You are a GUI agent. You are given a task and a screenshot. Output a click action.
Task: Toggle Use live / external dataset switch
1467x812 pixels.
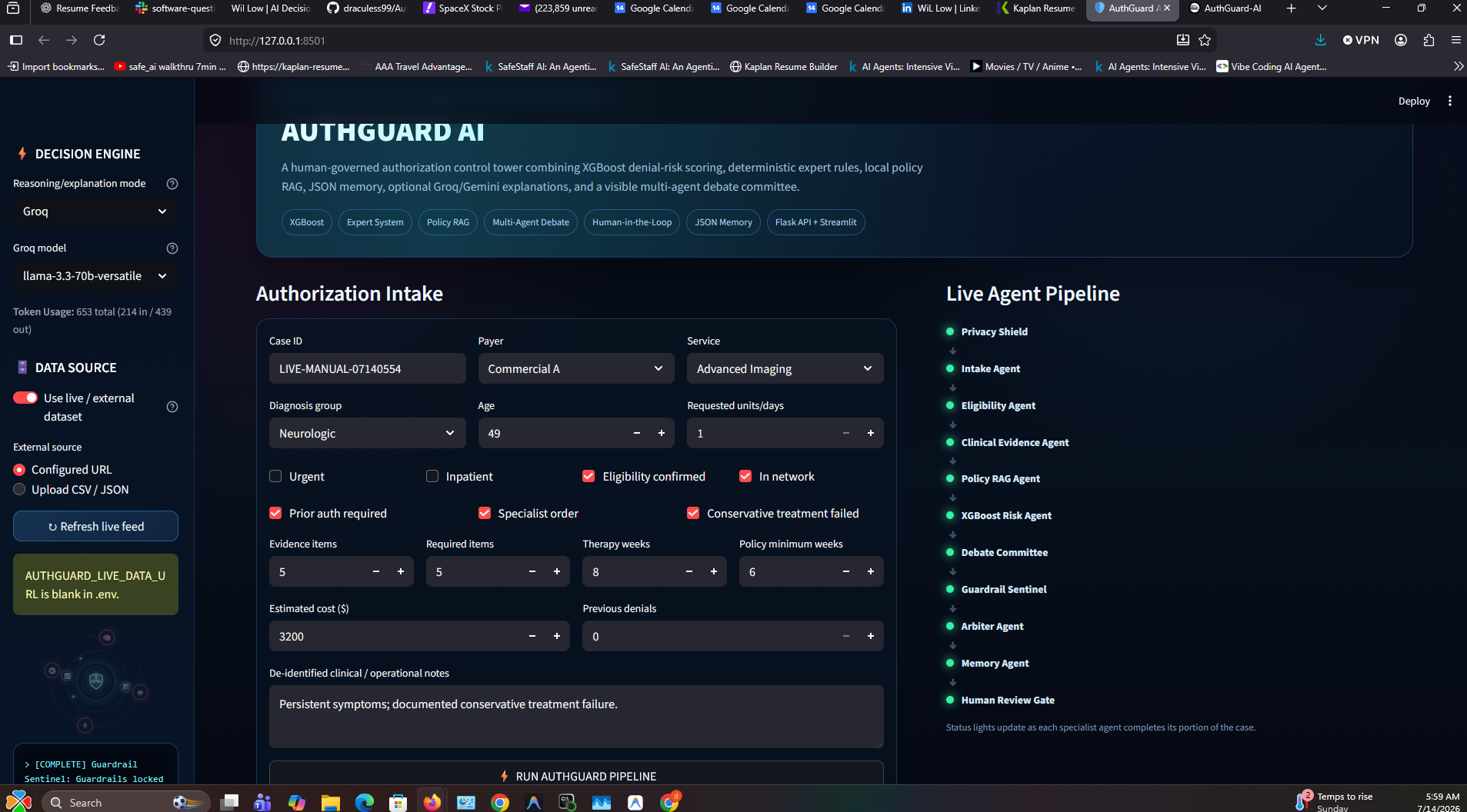point(25,398)
